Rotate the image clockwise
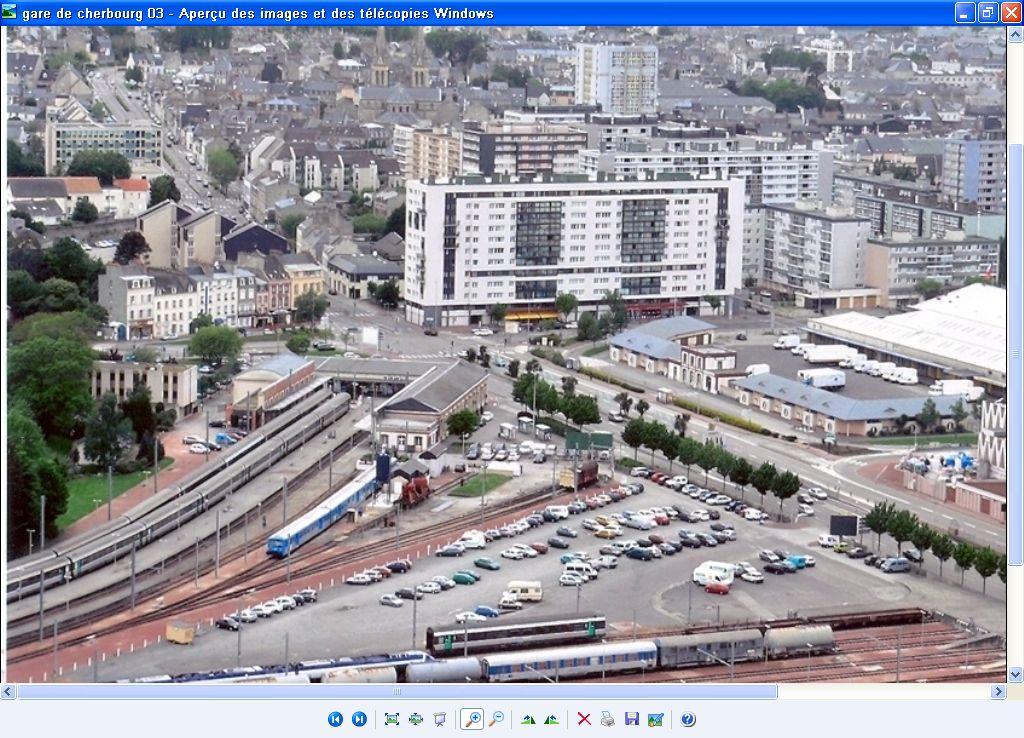Image resolution: width=1024 pixels, height=738 pixels. [x=528, y=719]
